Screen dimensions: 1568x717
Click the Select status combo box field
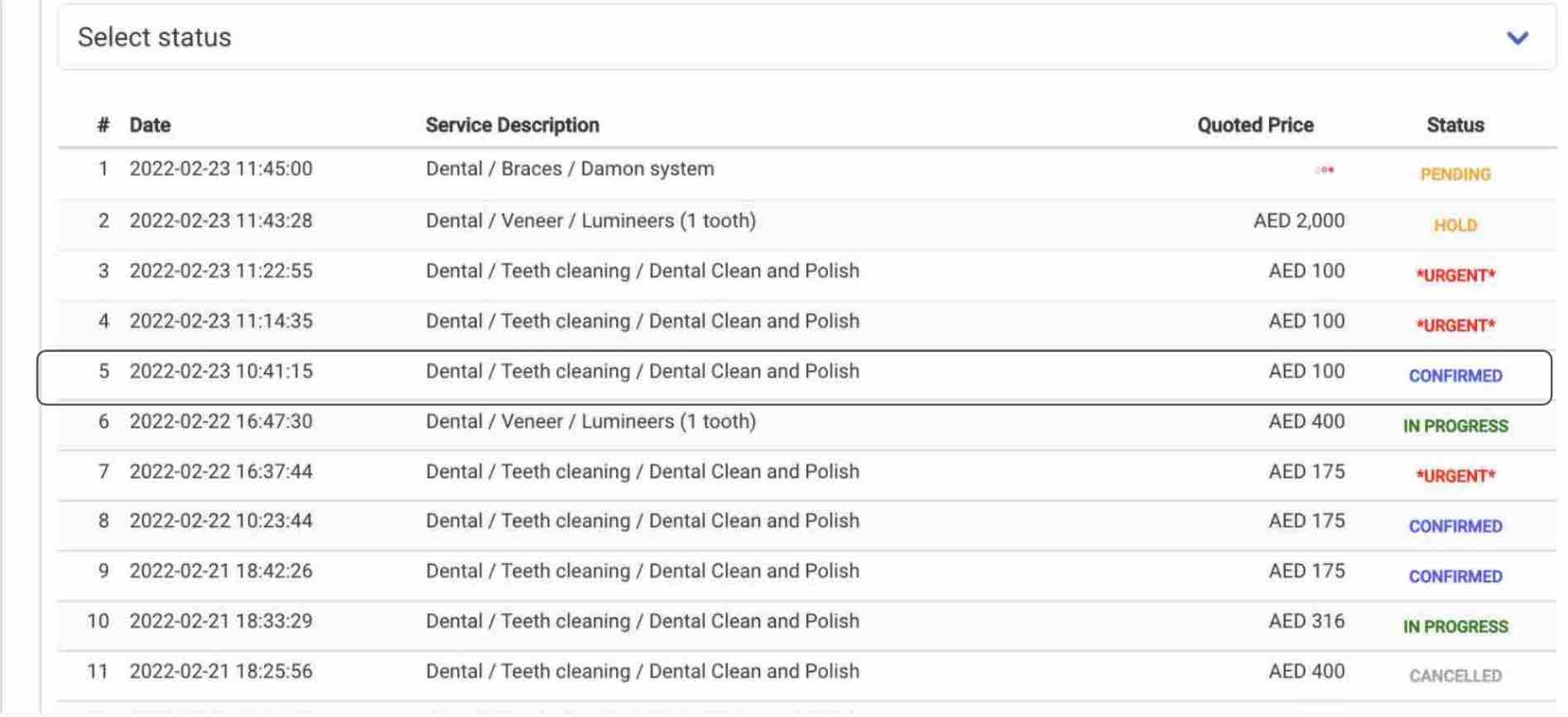(x=806, y=37)
